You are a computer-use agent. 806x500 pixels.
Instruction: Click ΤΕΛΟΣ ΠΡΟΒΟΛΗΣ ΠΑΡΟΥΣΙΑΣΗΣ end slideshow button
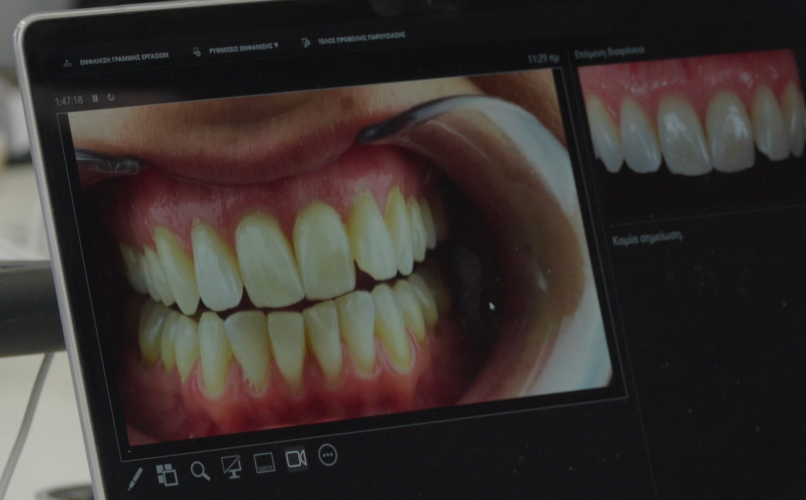point(359,38)
